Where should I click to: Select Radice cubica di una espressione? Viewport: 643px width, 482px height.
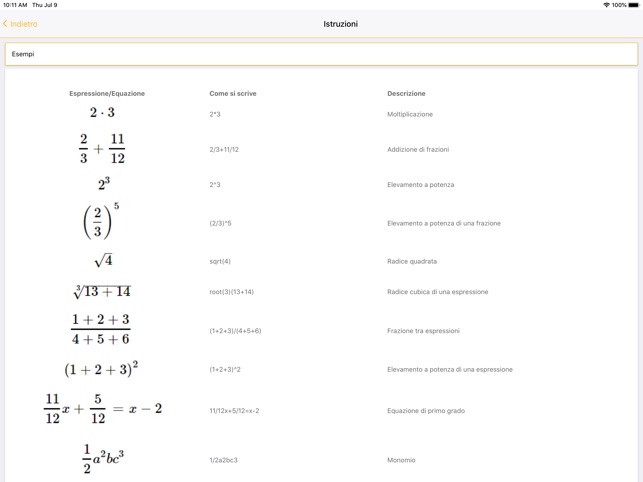[x=438, y=292]
